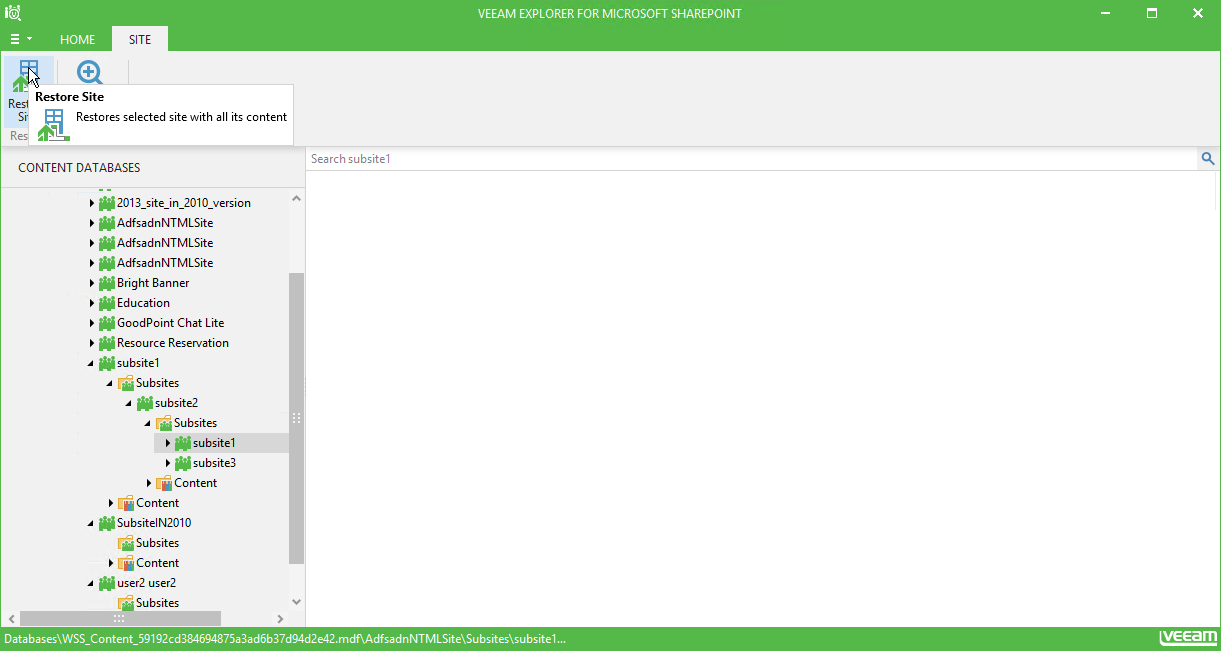Click the Resource Reservation site icon
The image size is (1221, 651).
click(x=107, y=343)
